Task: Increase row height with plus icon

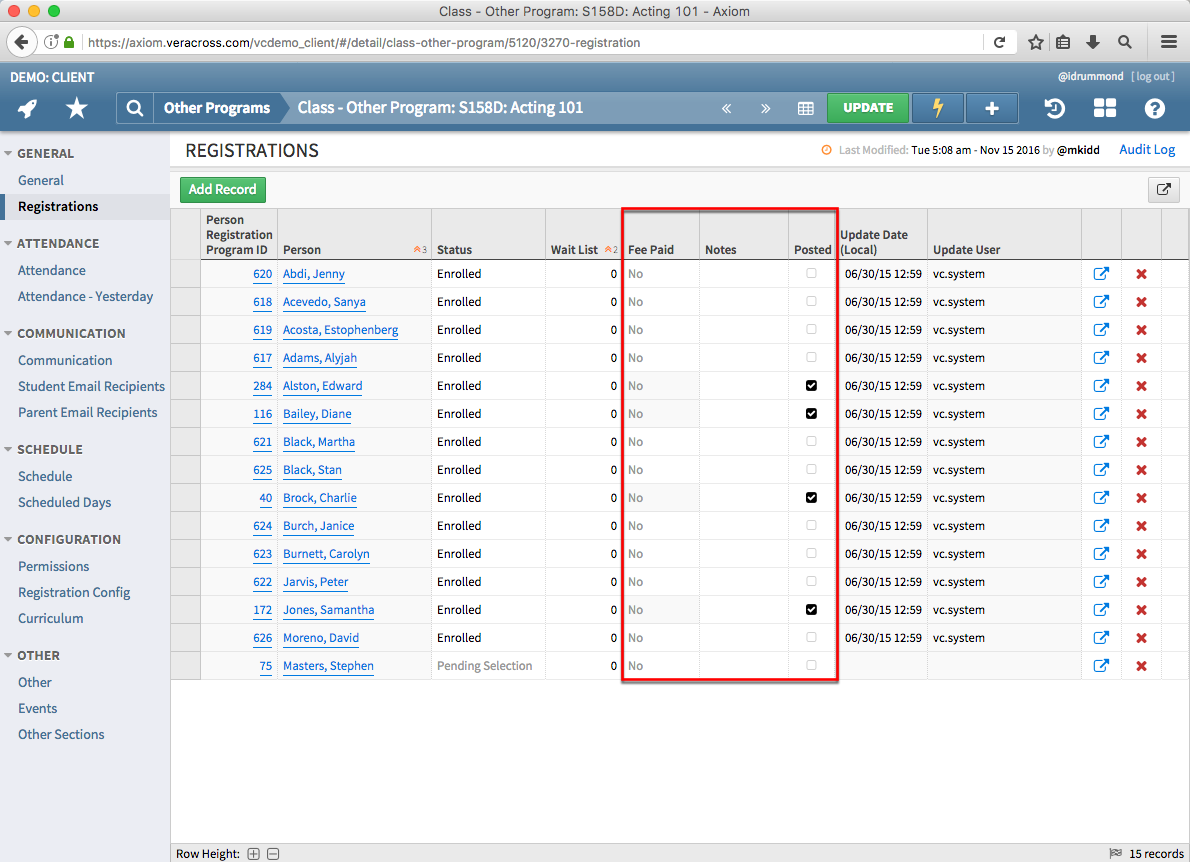Action: tap(253, 854)
